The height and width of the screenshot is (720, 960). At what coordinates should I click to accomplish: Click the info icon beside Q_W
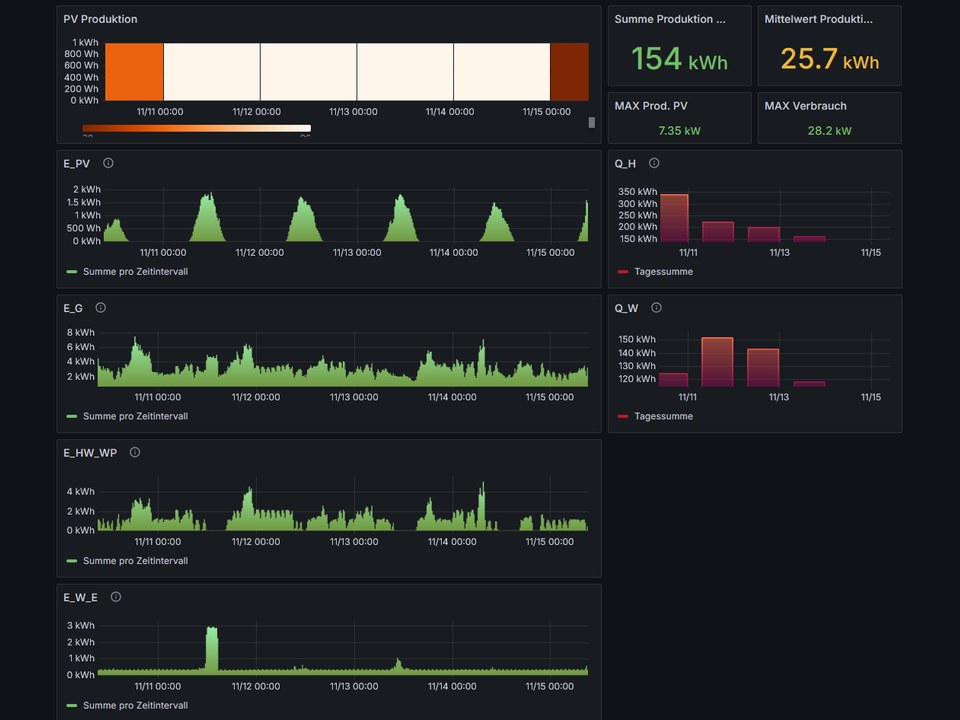point(656,307)
